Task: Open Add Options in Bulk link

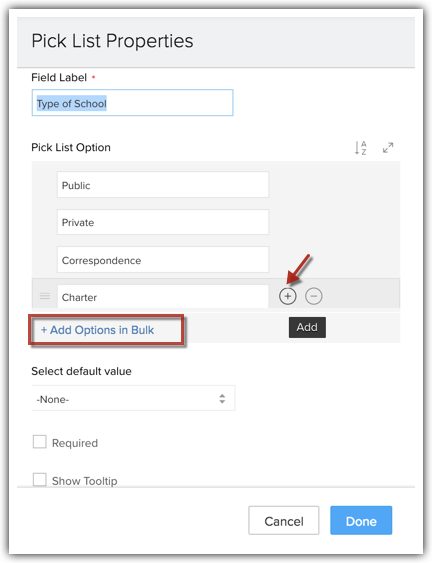Action: pos(97,330)
